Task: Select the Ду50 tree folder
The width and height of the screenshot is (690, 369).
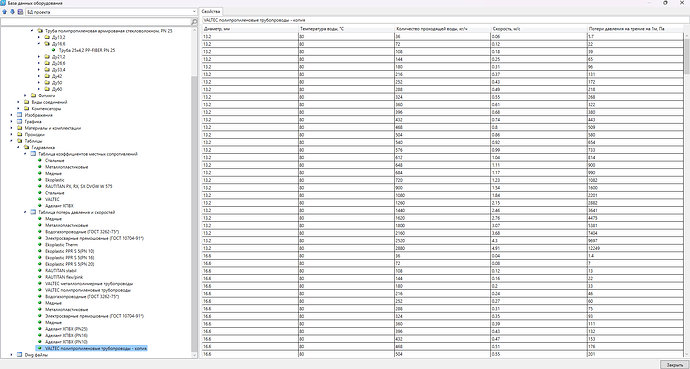Action: click(57, 83)
